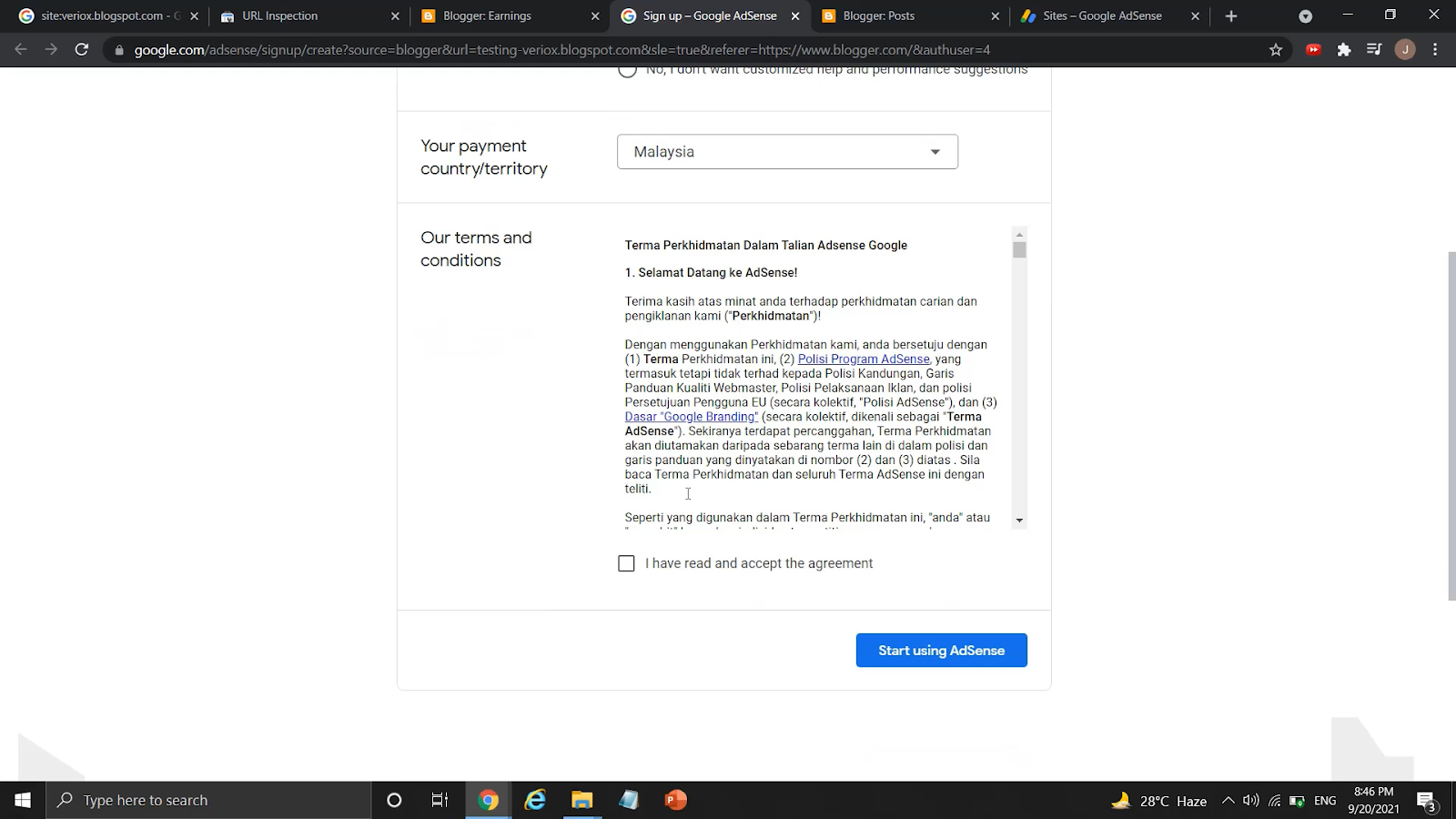The width and height of the screenshot is (1456, 819).
Task: Go back using the browser back arrow
Action: 21,50
